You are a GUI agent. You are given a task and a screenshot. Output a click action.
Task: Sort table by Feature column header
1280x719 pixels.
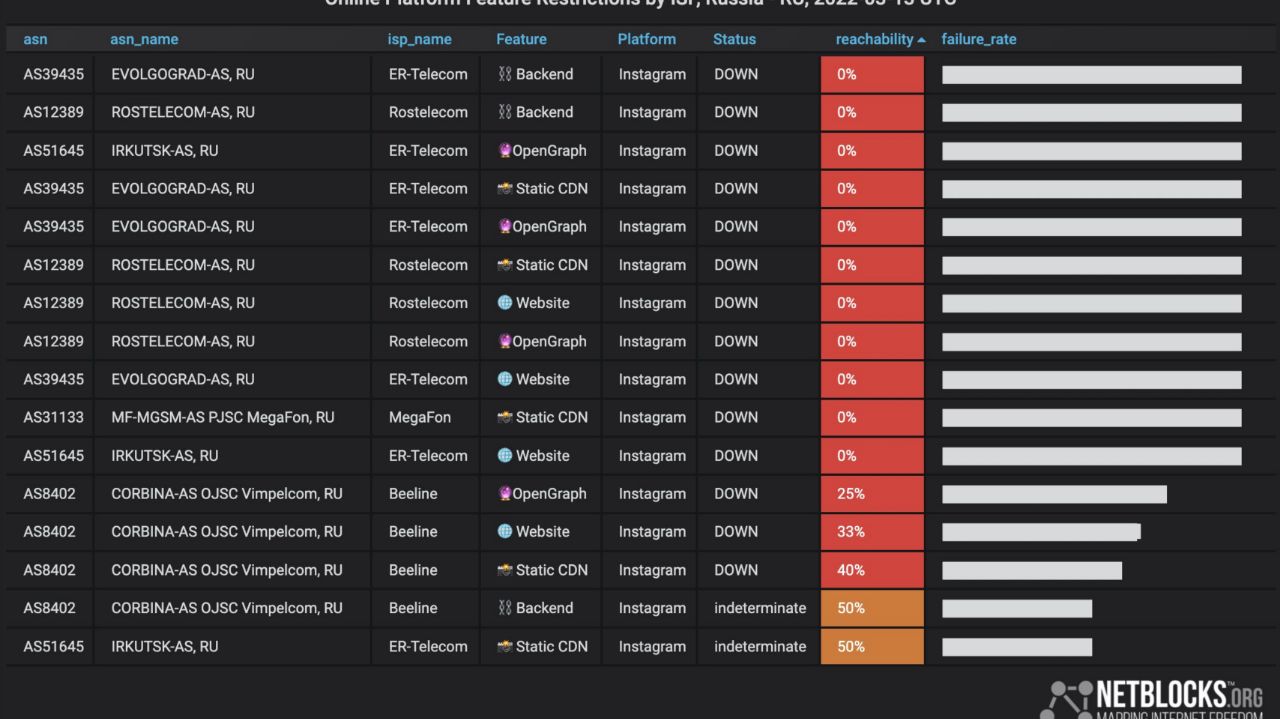click(x=521, y=39)
